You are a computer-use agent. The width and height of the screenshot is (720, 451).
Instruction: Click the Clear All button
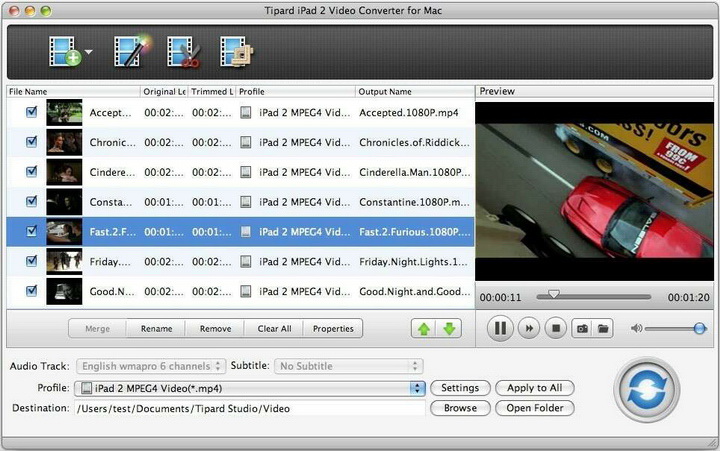[274, 328]
